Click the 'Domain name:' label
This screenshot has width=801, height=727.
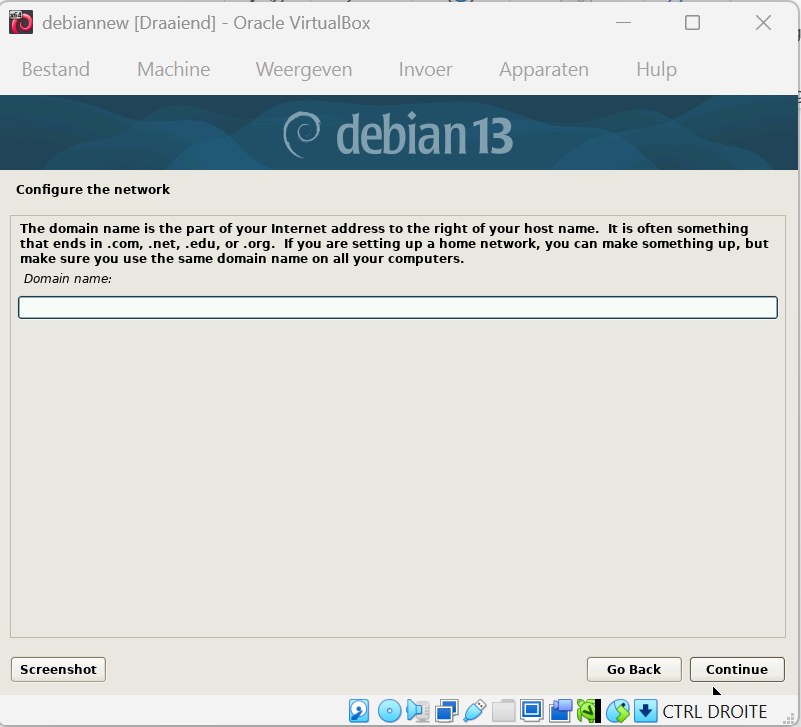coord(68,278)
